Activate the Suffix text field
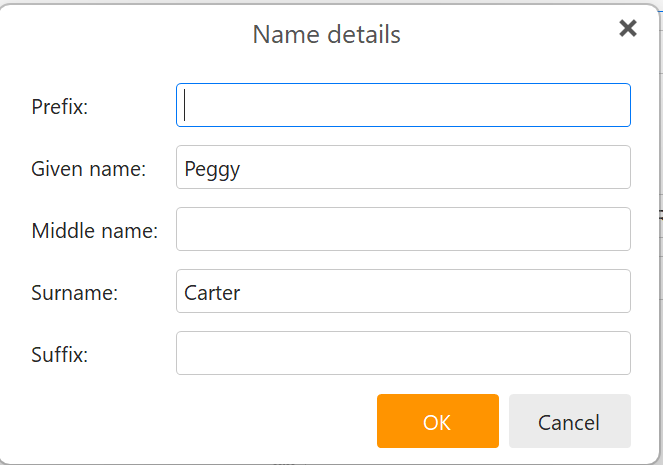This screenshot has width=663, height=465. coord(403,353)
